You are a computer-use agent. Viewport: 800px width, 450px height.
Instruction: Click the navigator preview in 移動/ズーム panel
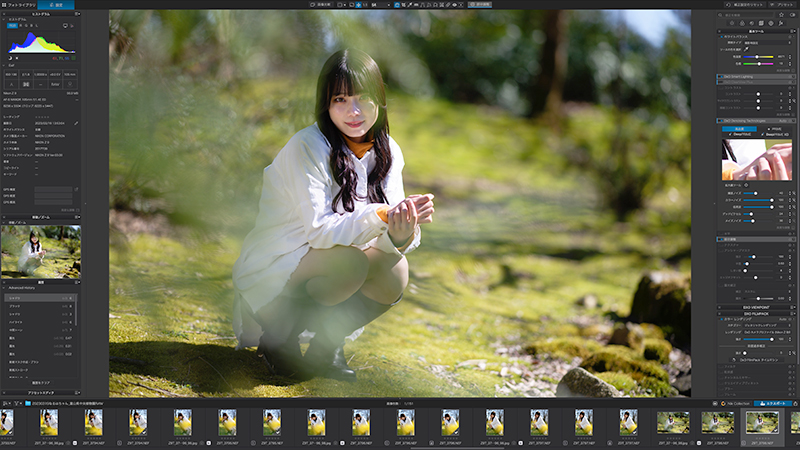point(41,252)
